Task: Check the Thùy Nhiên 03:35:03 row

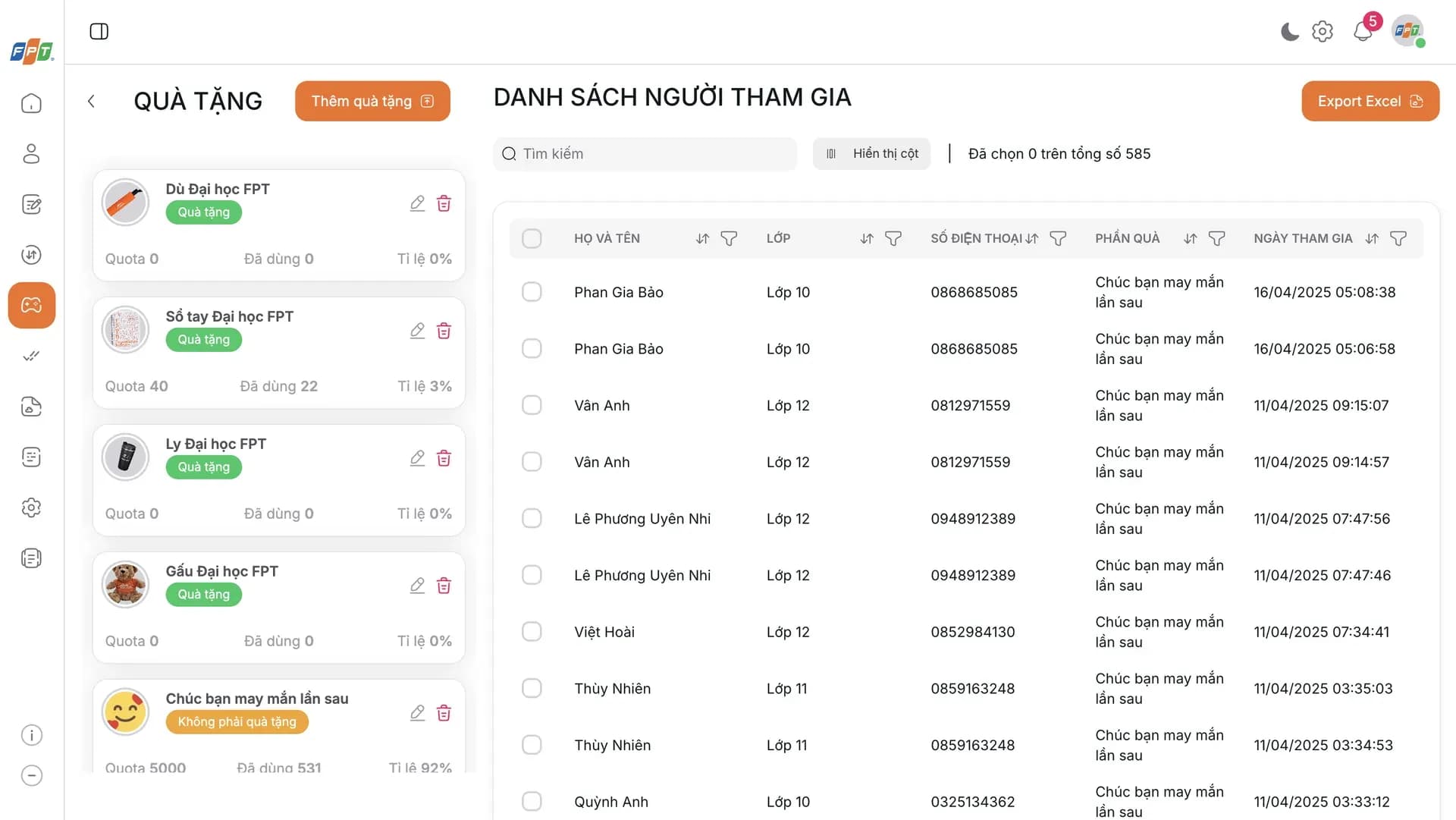Action: tap(532, 689)
